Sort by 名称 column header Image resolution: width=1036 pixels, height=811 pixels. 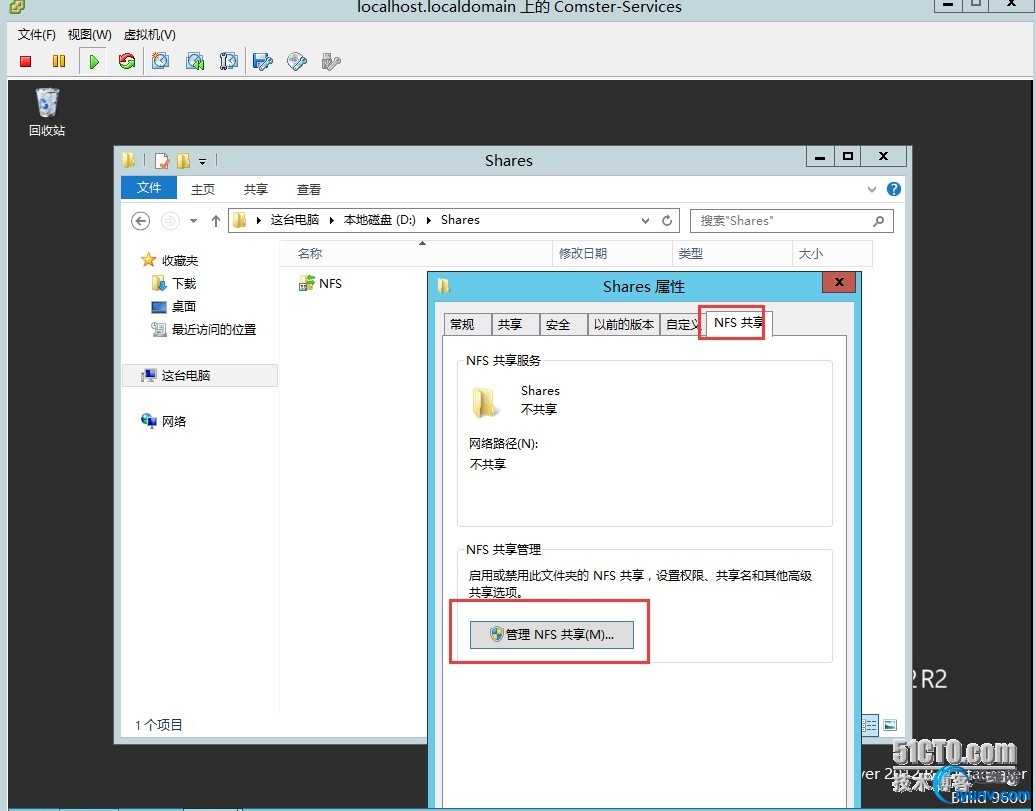point(417,253)
